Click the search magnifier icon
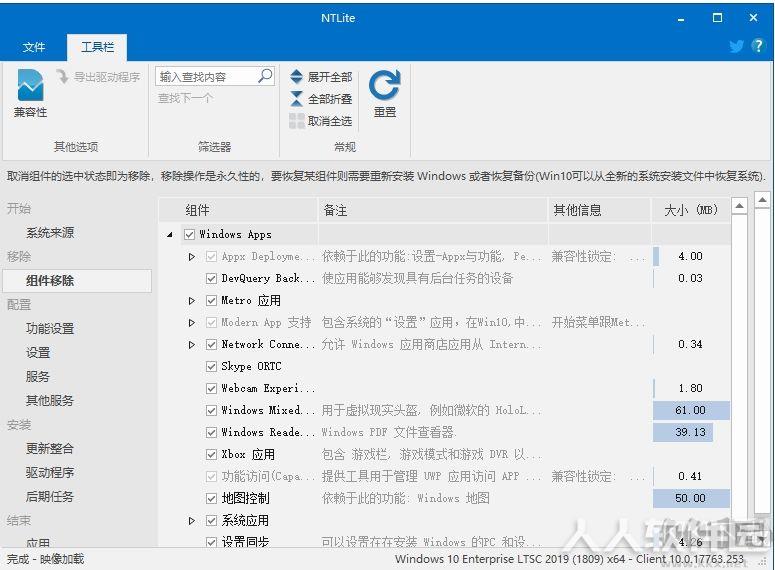 [265, 76]
